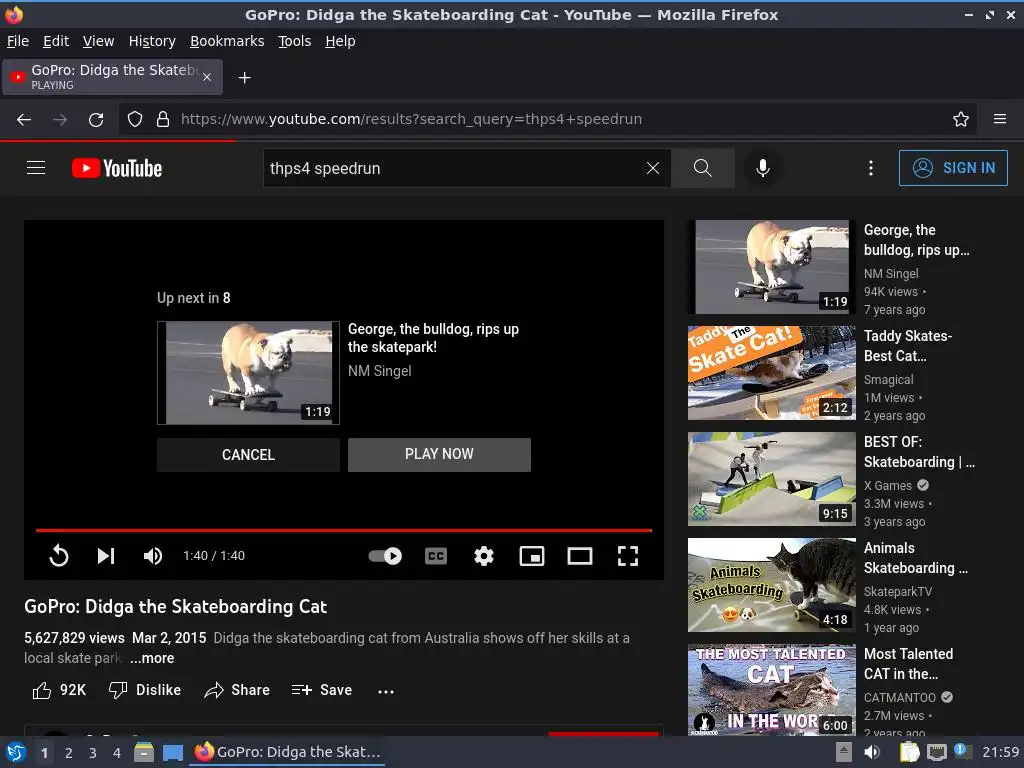
Task: Click the replay video button
Action: point(59,556)
